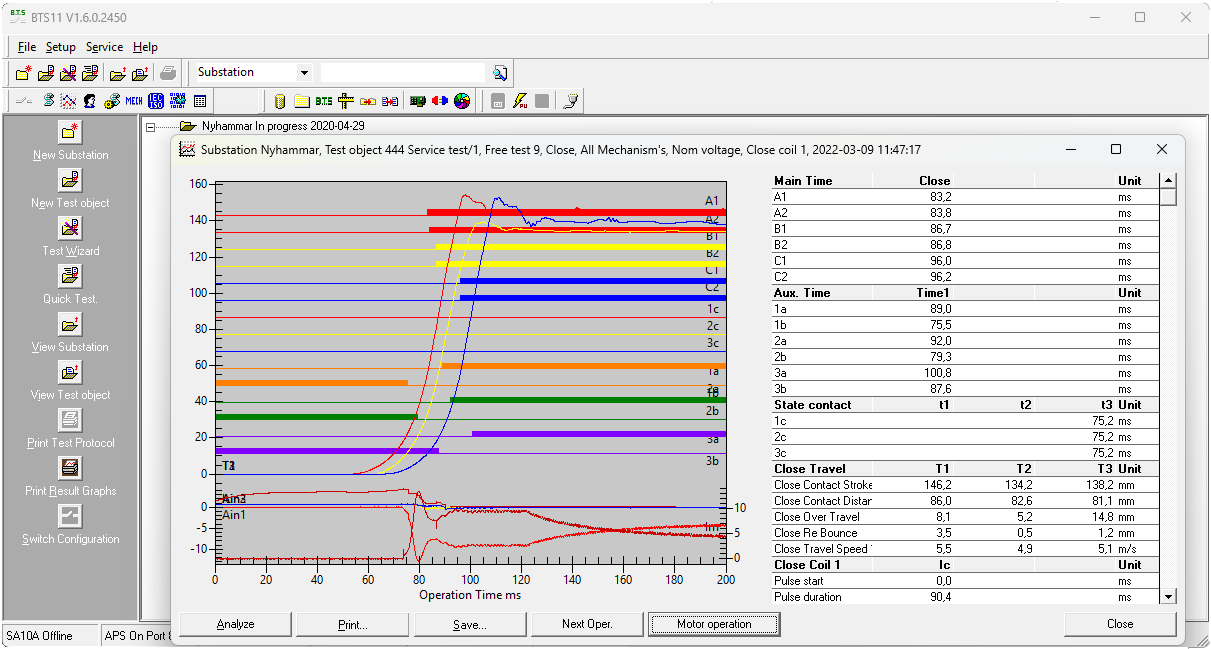Open the Setup menu
Viewport: 1211px width, 649px height.
pos(60,47)
